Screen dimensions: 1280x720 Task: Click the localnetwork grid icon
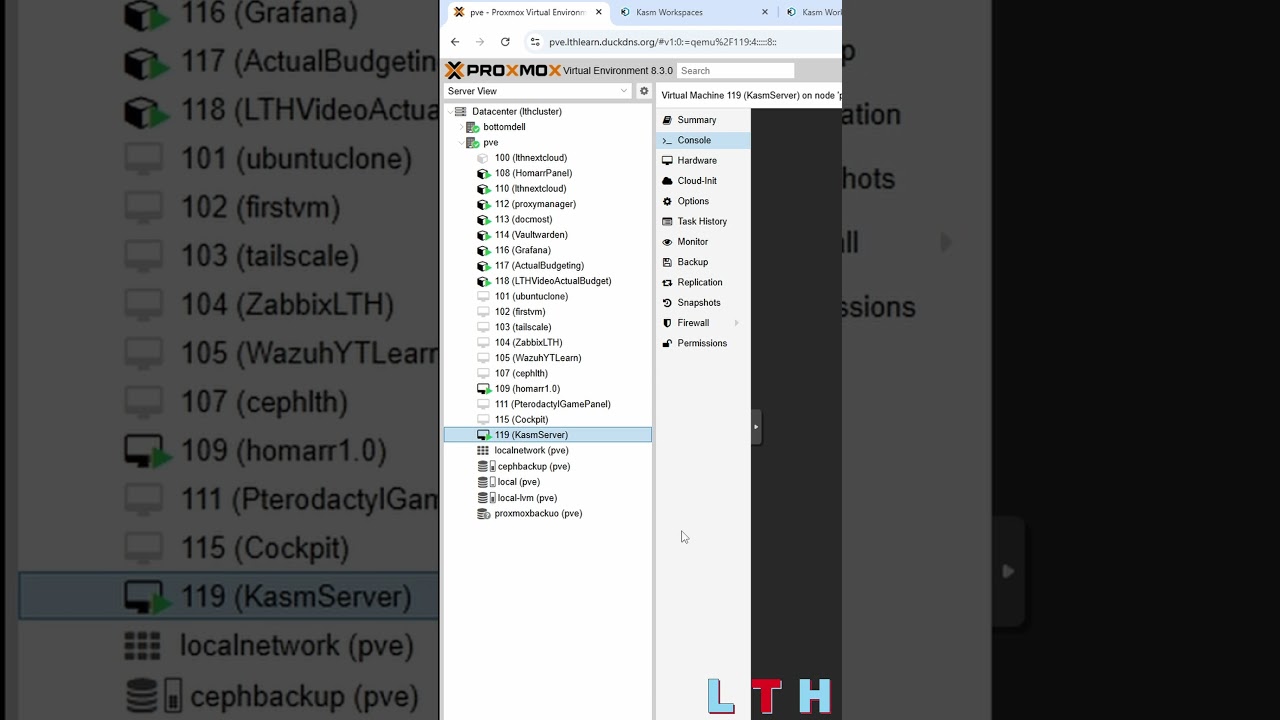point(483,451)
